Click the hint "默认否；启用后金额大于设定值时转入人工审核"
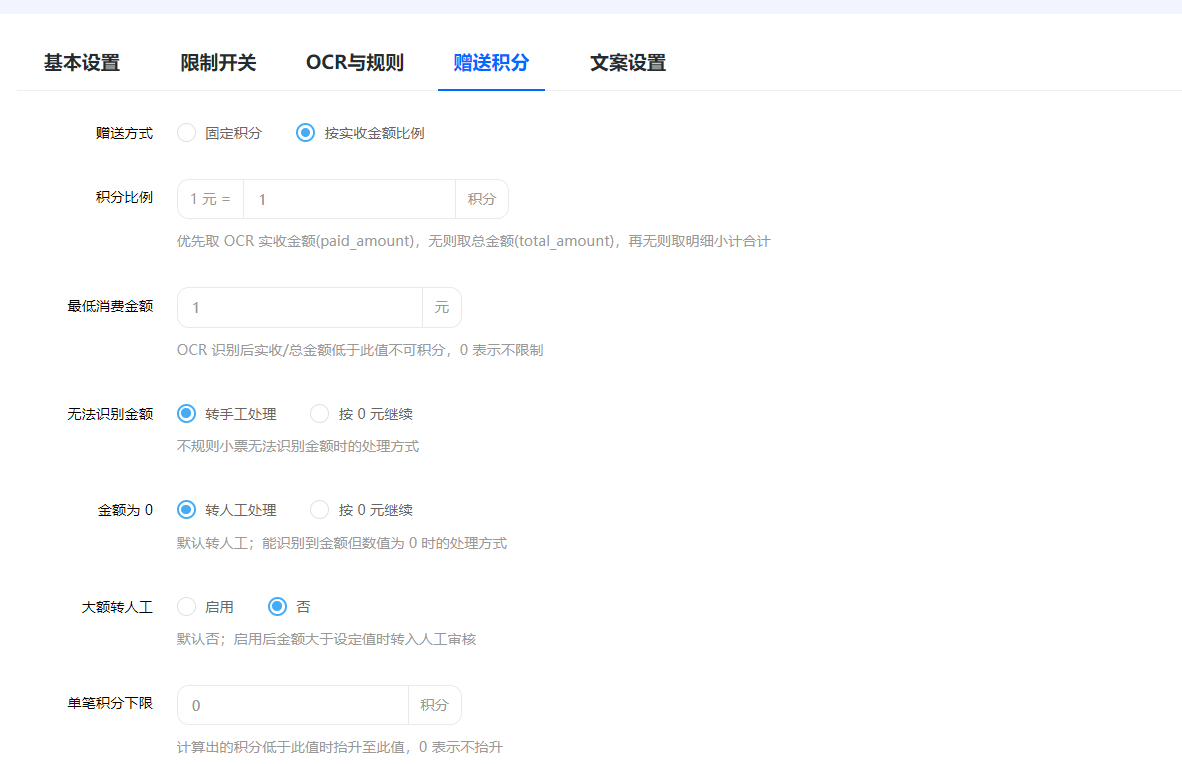This screenshot has width=1182, height=764. click(x=326, y=640)
